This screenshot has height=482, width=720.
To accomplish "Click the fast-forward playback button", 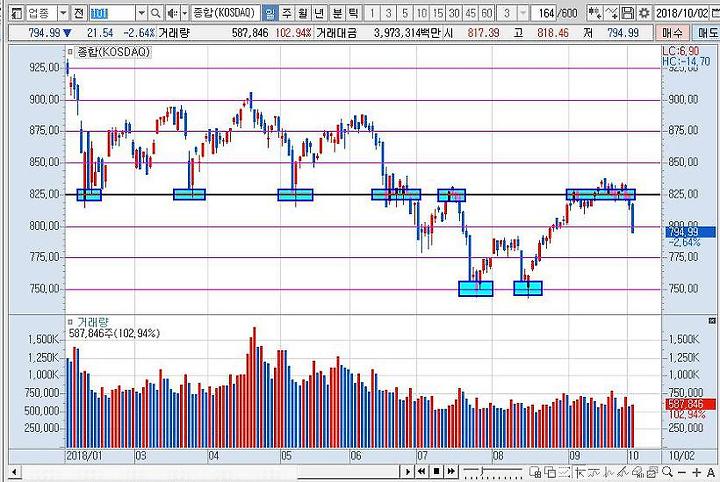I will coord(451,471).
